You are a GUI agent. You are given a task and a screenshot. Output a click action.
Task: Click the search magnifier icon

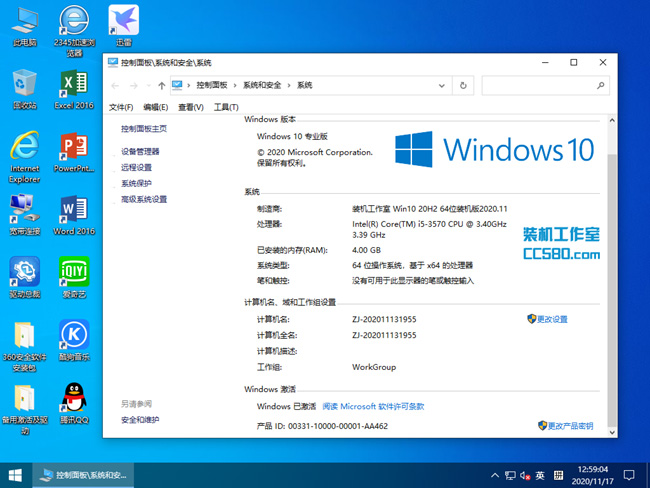600,85
